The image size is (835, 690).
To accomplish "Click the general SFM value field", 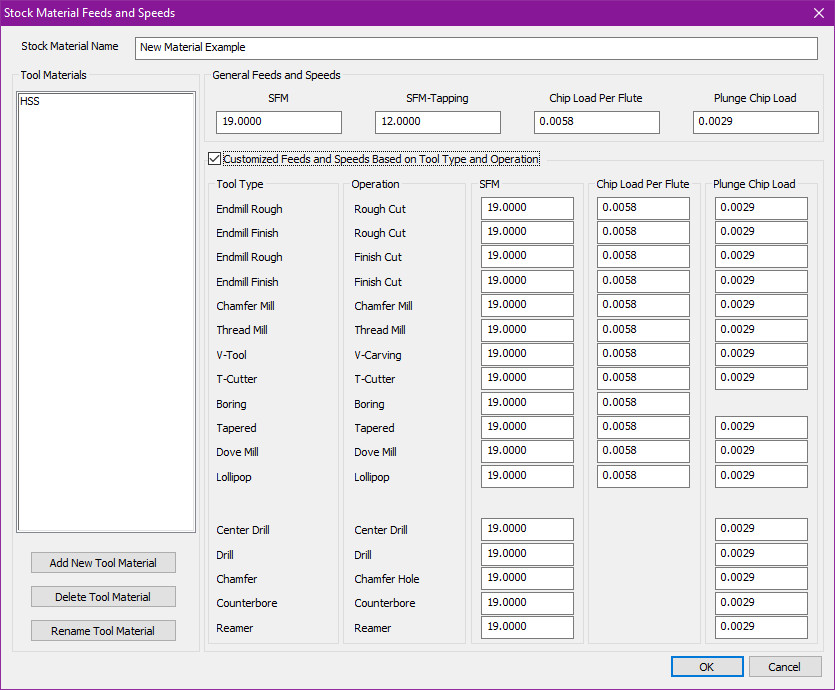I will click(x=278, y=121).
